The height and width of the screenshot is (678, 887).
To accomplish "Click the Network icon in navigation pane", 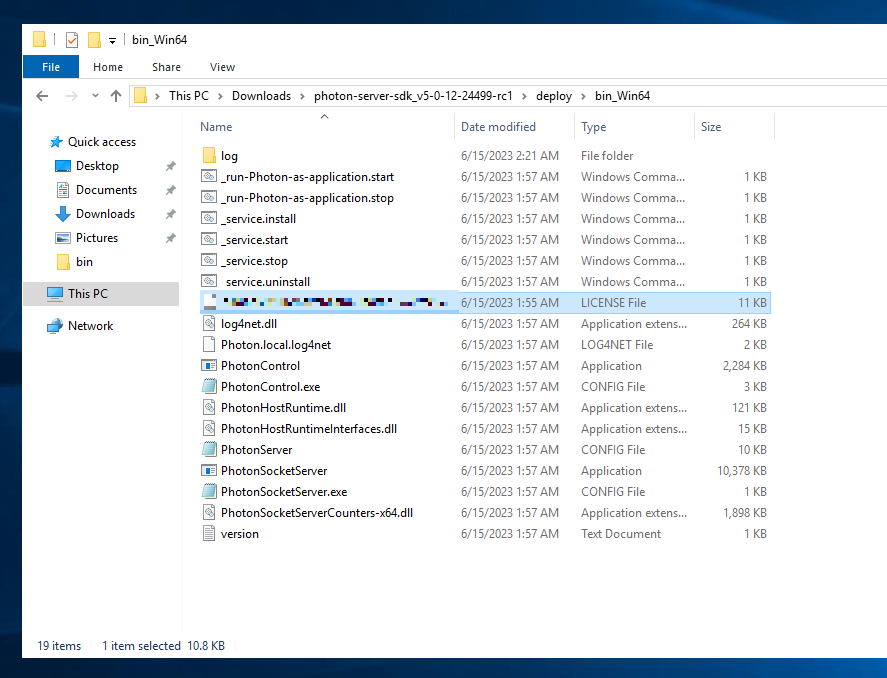I will tap(55, 326).
